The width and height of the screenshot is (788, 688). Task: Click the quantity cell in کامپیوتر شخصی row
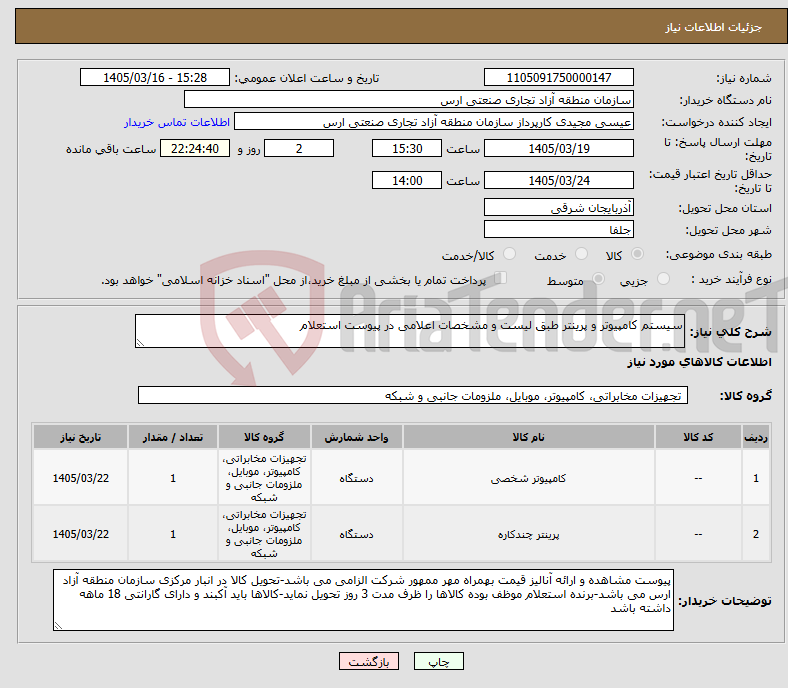click(x=173, y=478)
